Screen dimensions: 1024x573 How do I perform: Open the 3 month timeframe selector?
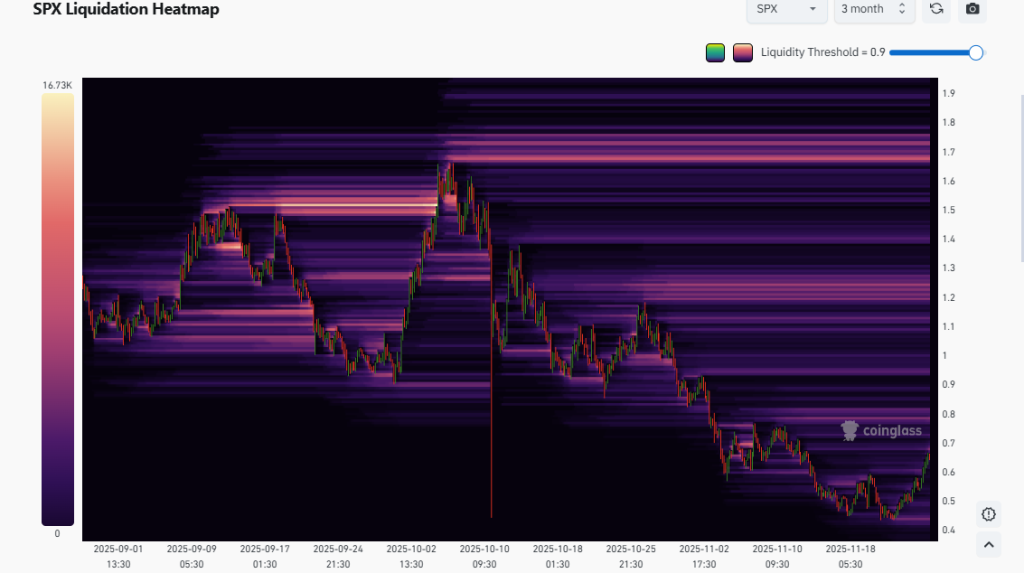coord(874,9)
